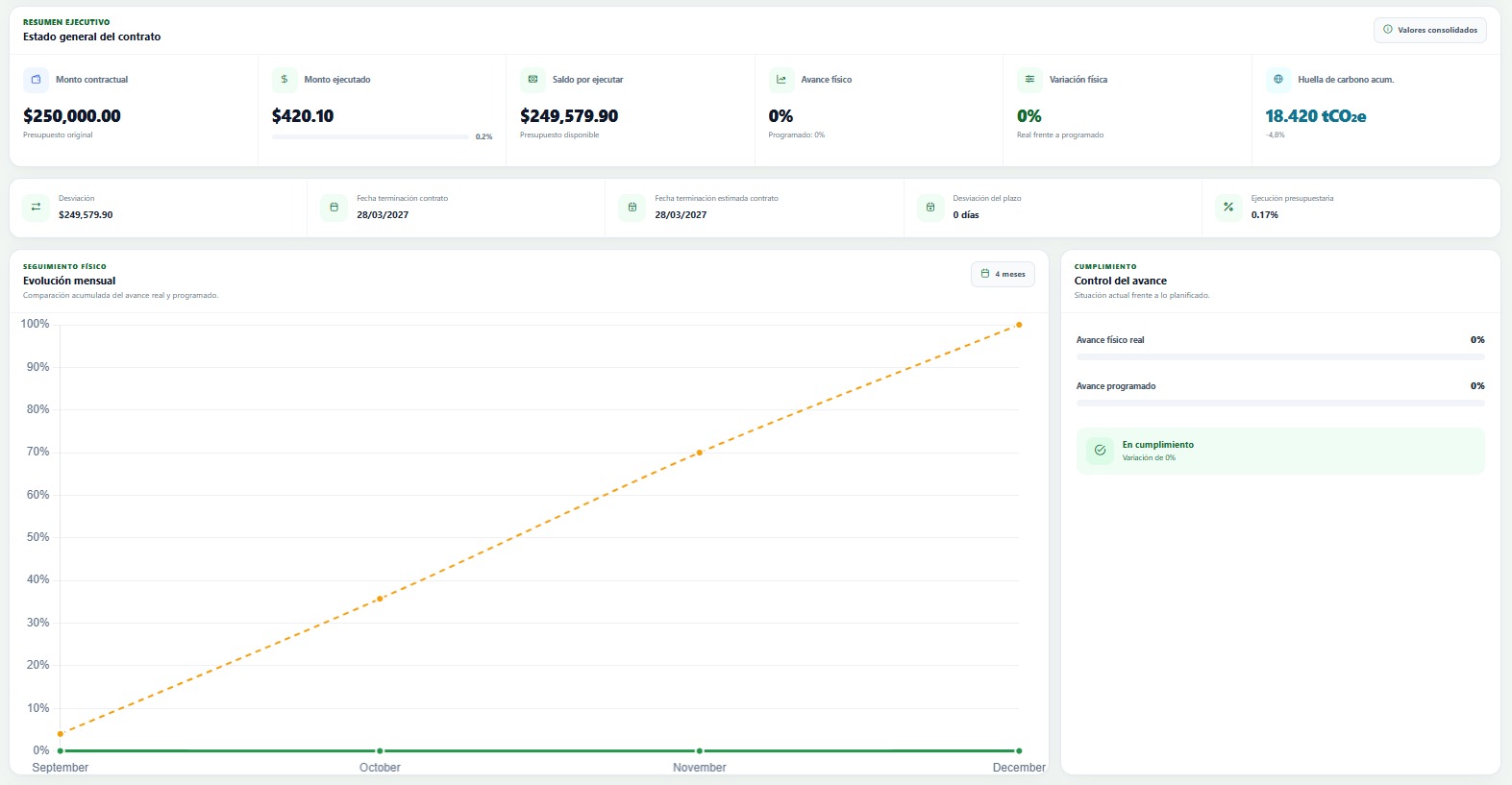Click the October real green data point
Viewport: 1512px width, 785px height.
click(x=380, y=750)
